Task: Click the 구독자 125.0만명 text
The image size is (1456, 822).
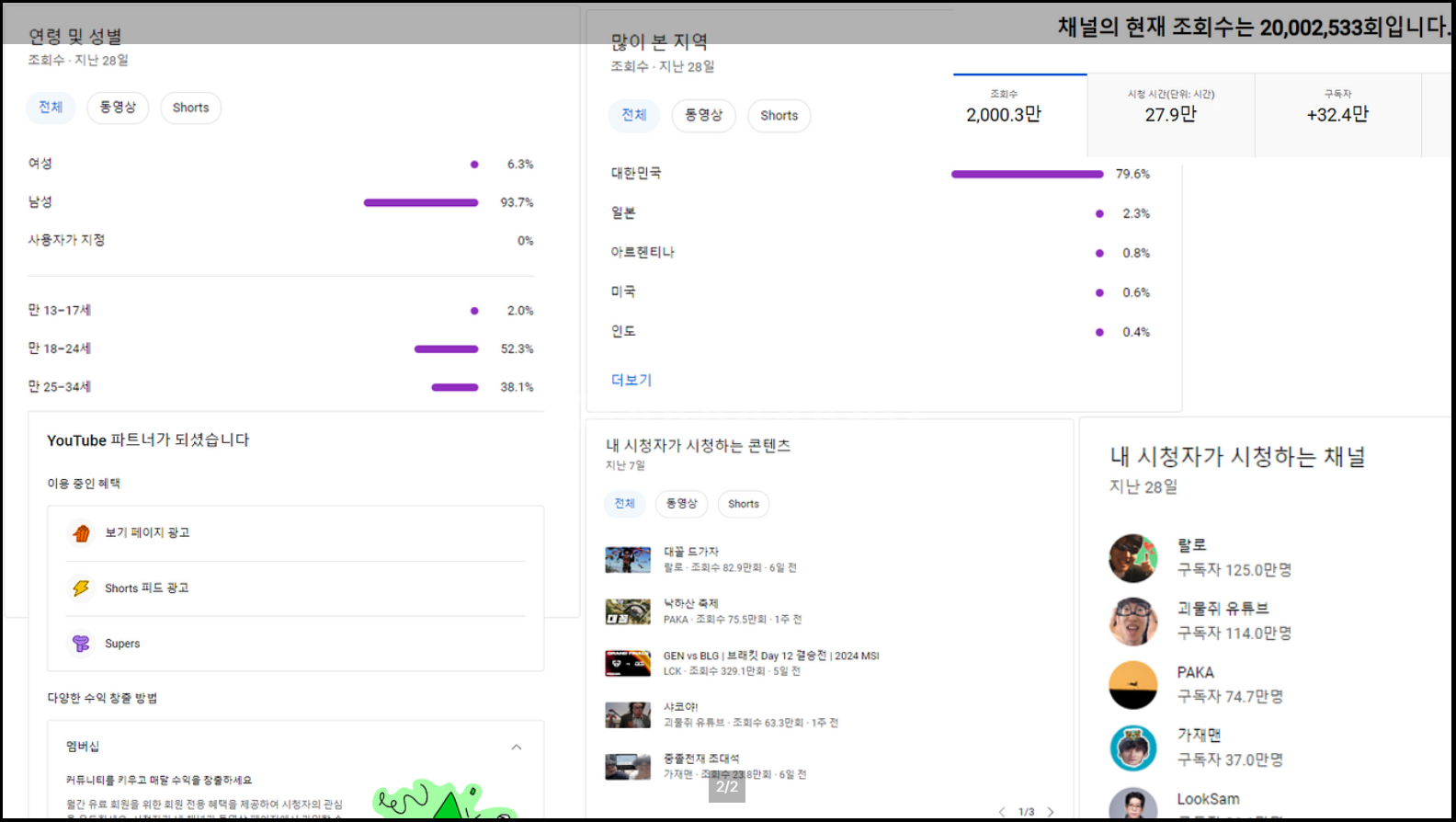Action: [x=1234, y=570]
